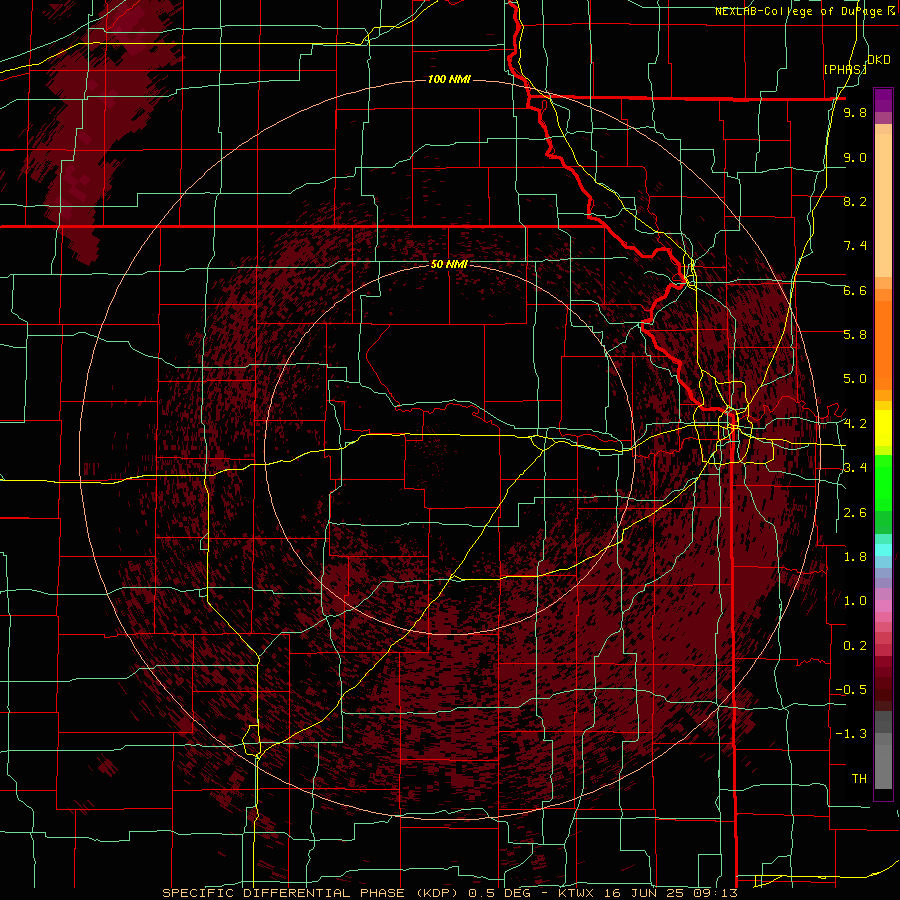Click the 1.0 legend value

point(855,601)
